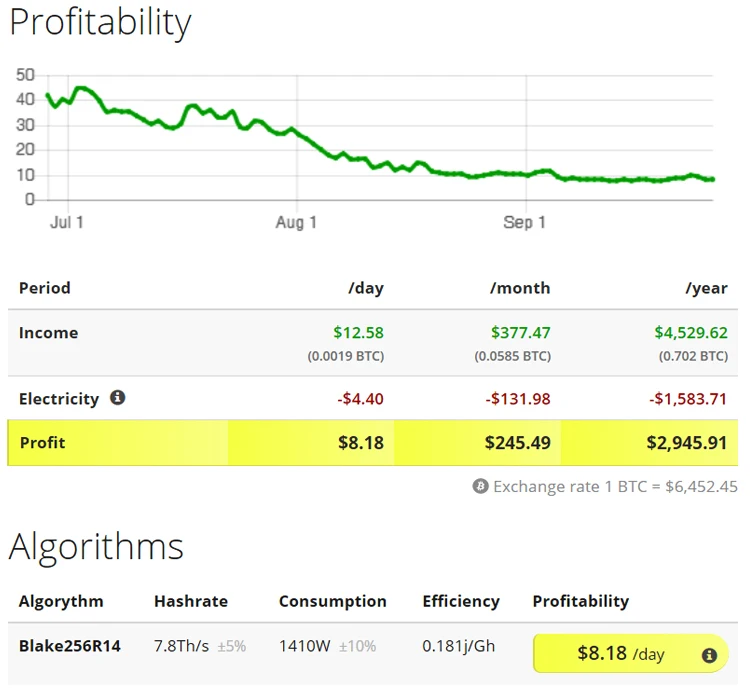Screen dimensions: 750x700
Task: Click the Efficiency column header
Action: click(461, 601)
